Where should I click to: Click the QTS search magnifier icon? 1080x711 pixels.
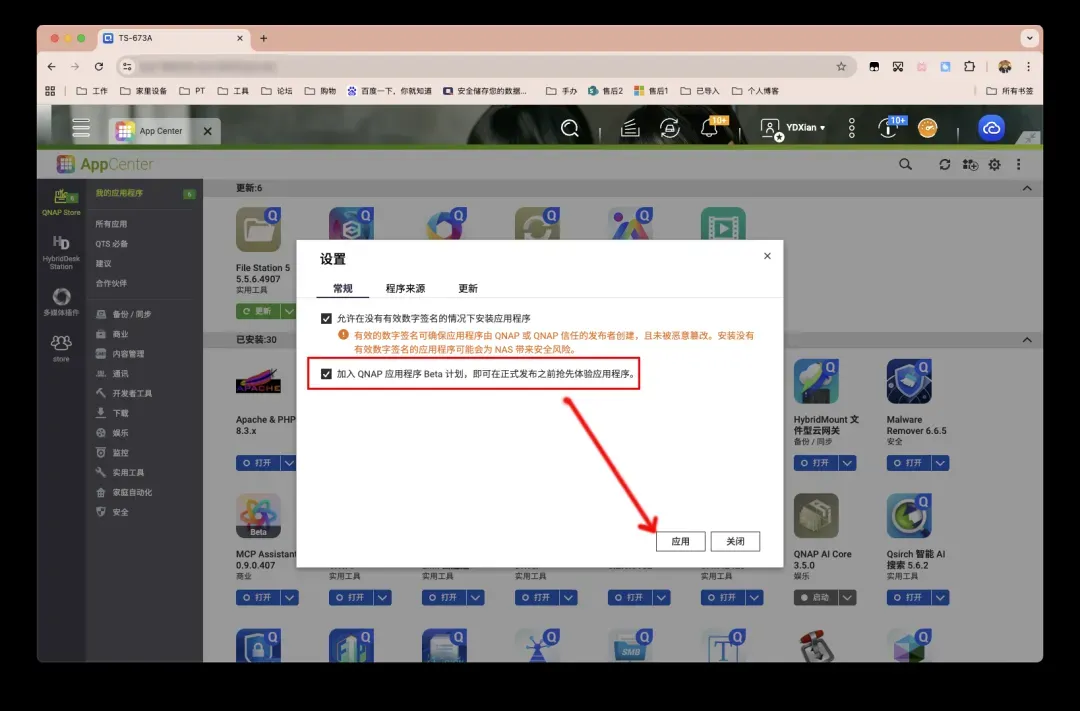[570, 129]
